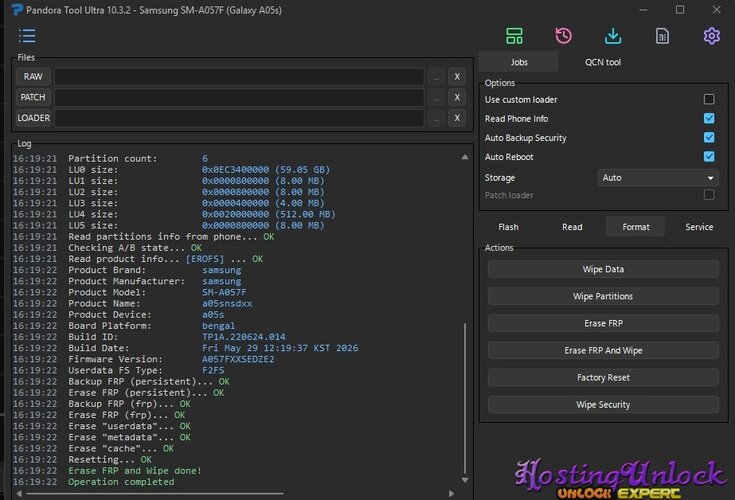735x500 pixels.
Task: Click firmware version A057FXXSEDZE2 in log
Action: tap(238, 359)
